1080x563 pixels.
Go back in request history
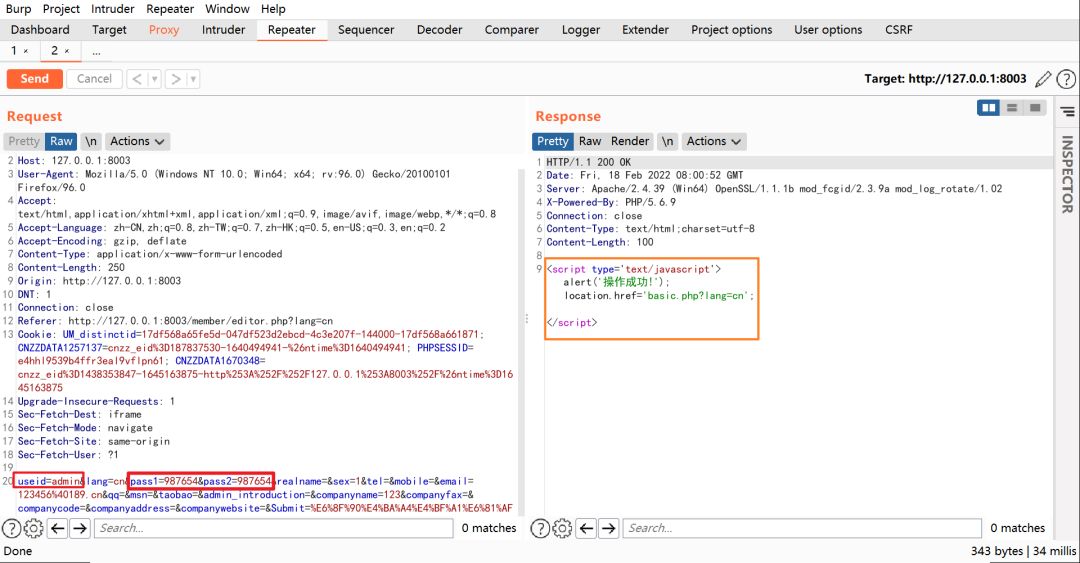pos(137,79)
